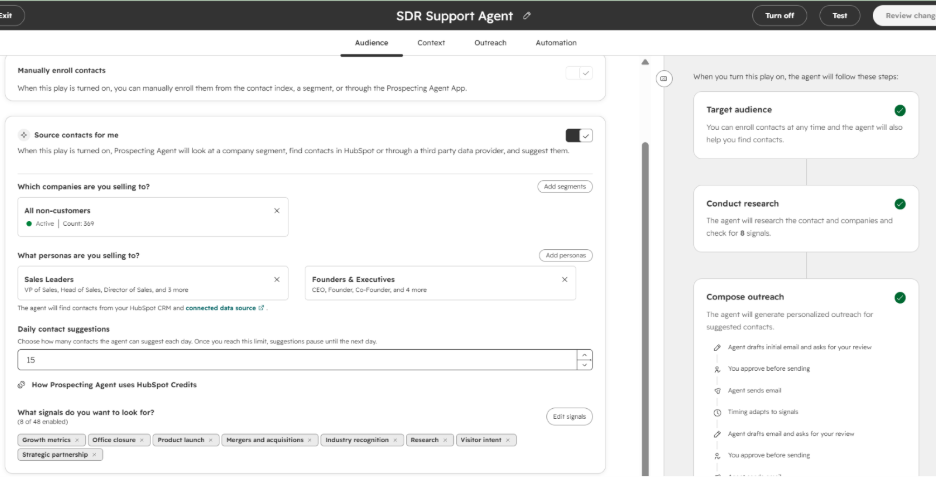Click 'Timing adapts to signals' step text
Viewport: 936px width, 477px height.
763,412
